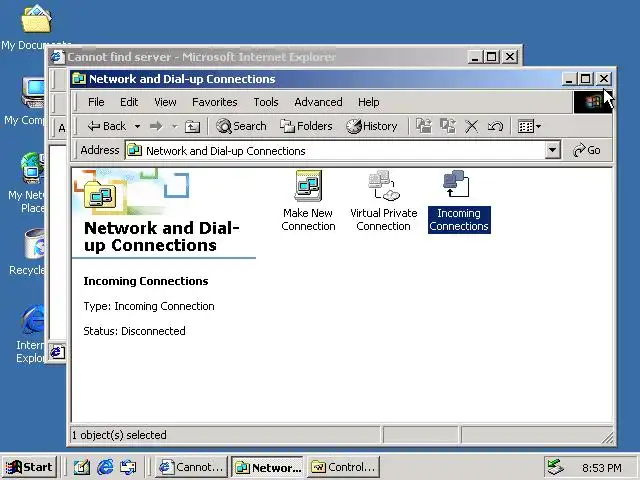This screenshot has height=480, width=640.
Task: Click the 'Status: Disconnected' text
Action: tap(134, 331)
